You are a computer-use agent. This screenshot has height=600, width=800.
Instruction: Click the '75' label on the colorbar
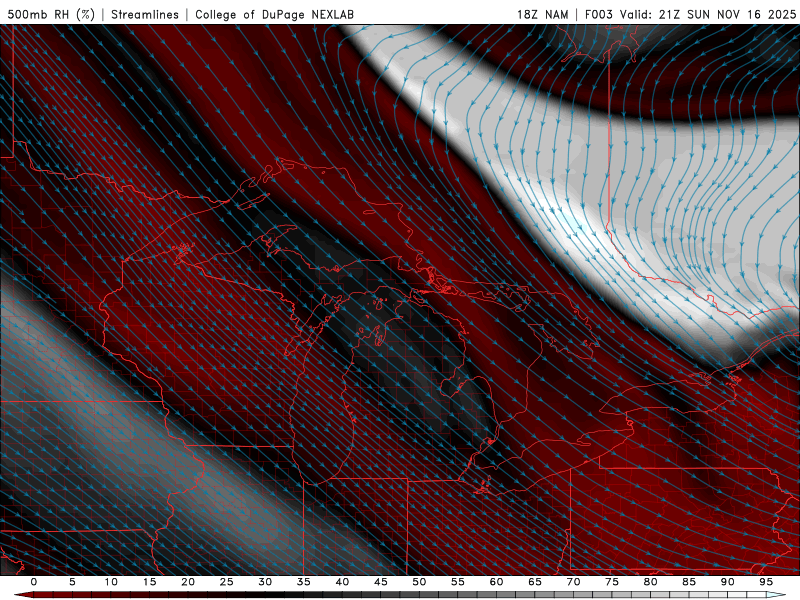click(x=612, y=582)
